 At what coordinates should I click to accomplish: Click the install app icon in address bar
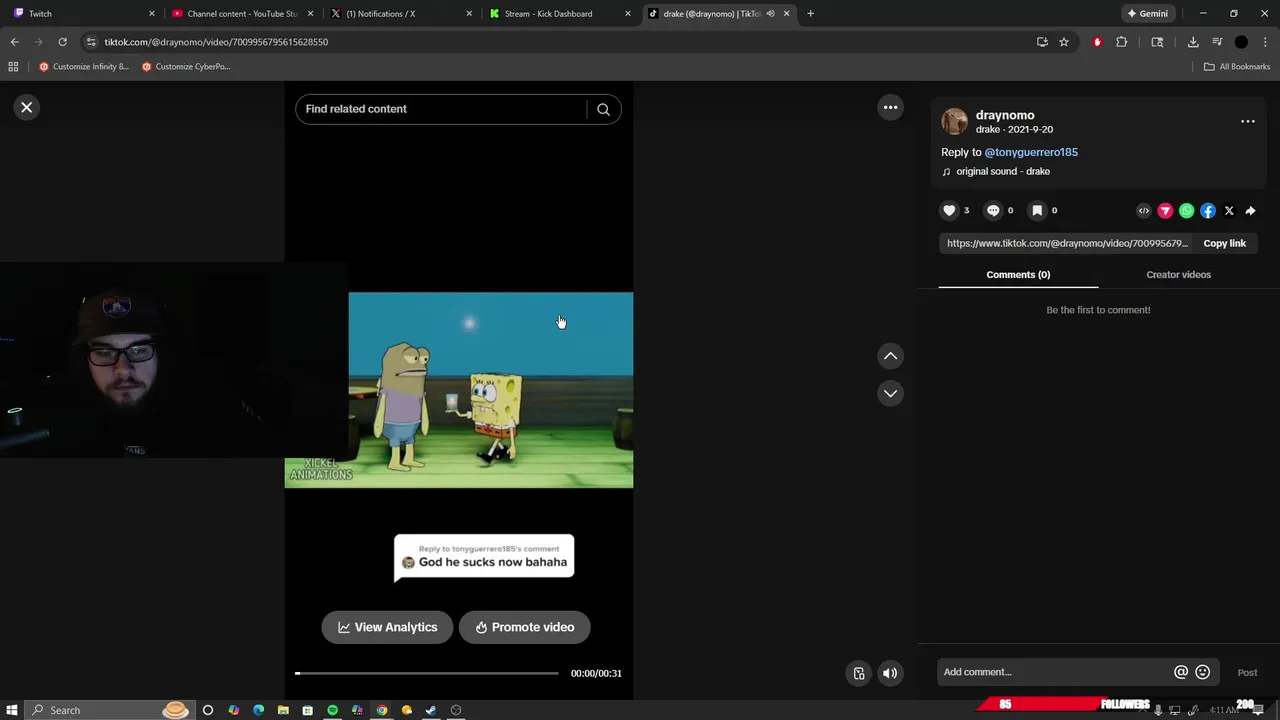pos(1042,42)
